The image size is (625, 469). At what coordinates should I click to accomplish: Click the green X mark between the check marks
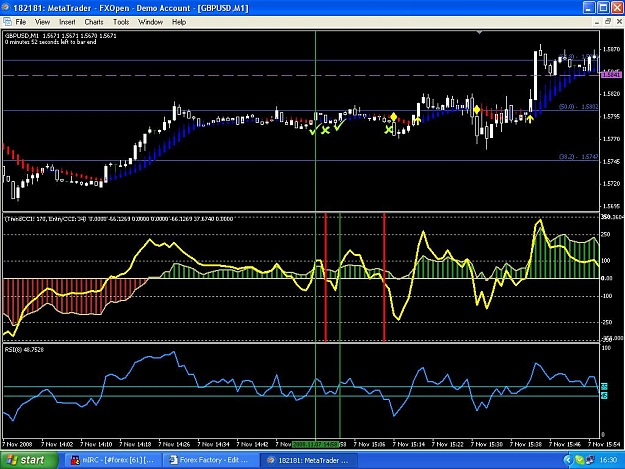(326, 130)
